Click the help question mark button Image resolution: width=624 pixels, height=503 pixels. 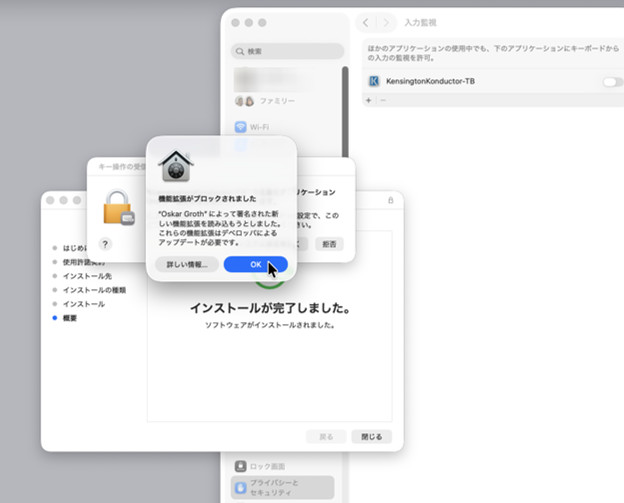pyautogui.click(x=105, y=244)
